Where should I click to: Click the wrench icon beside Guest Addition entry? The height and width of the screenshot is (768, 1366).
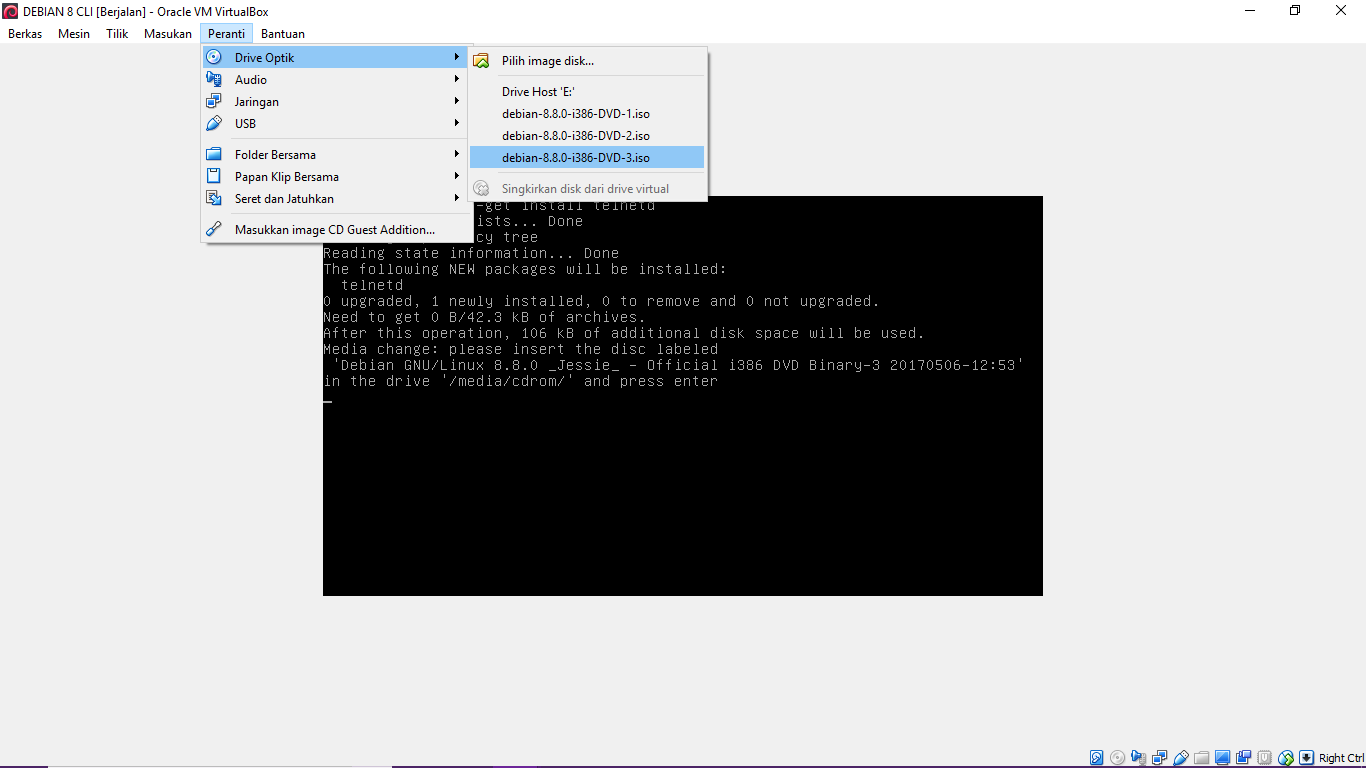click(x=214, y=229)
